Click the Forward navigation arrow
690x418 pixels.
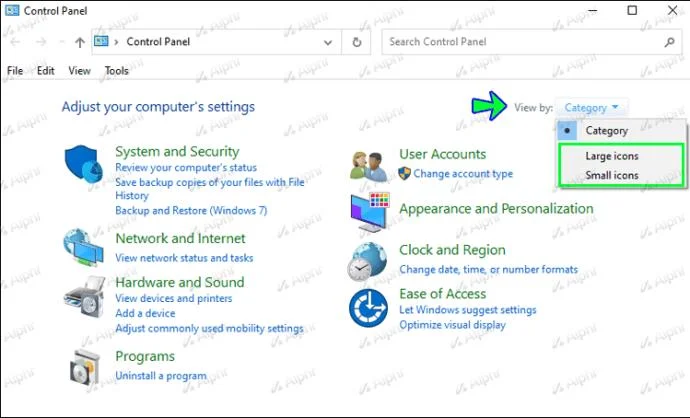[x=41, y=42]
